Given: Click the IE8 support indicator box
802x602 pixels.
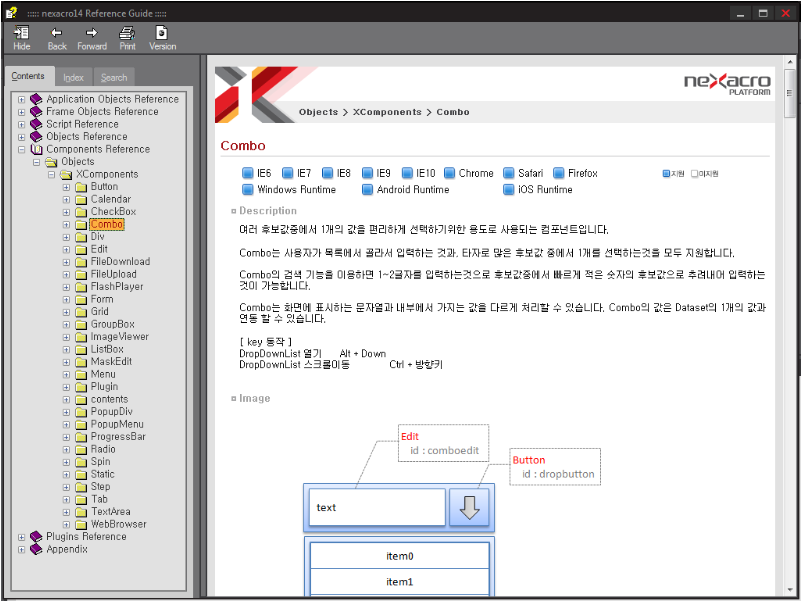Looking at the screenshot, I should (x=327, y=173).
